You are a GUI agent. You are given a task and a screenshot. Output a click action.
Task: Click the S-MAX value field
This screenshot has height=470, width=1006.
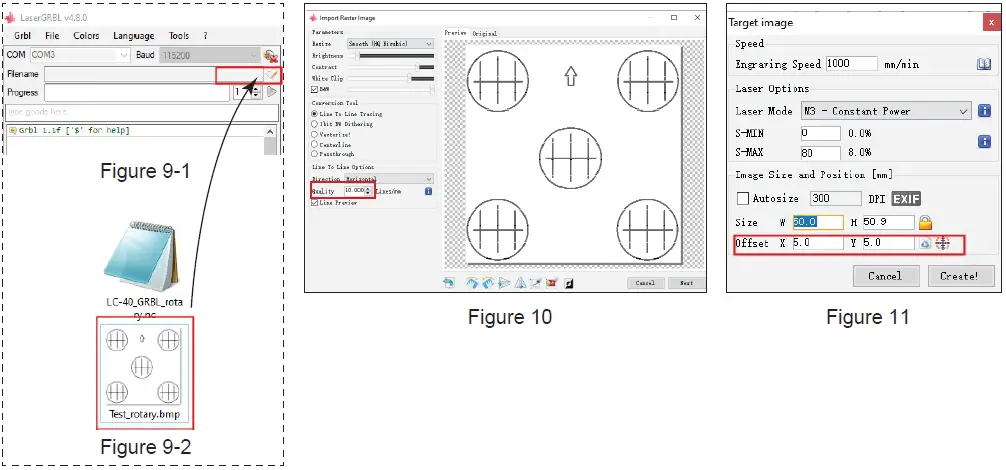pyautogui.click(x=821, y=153)
